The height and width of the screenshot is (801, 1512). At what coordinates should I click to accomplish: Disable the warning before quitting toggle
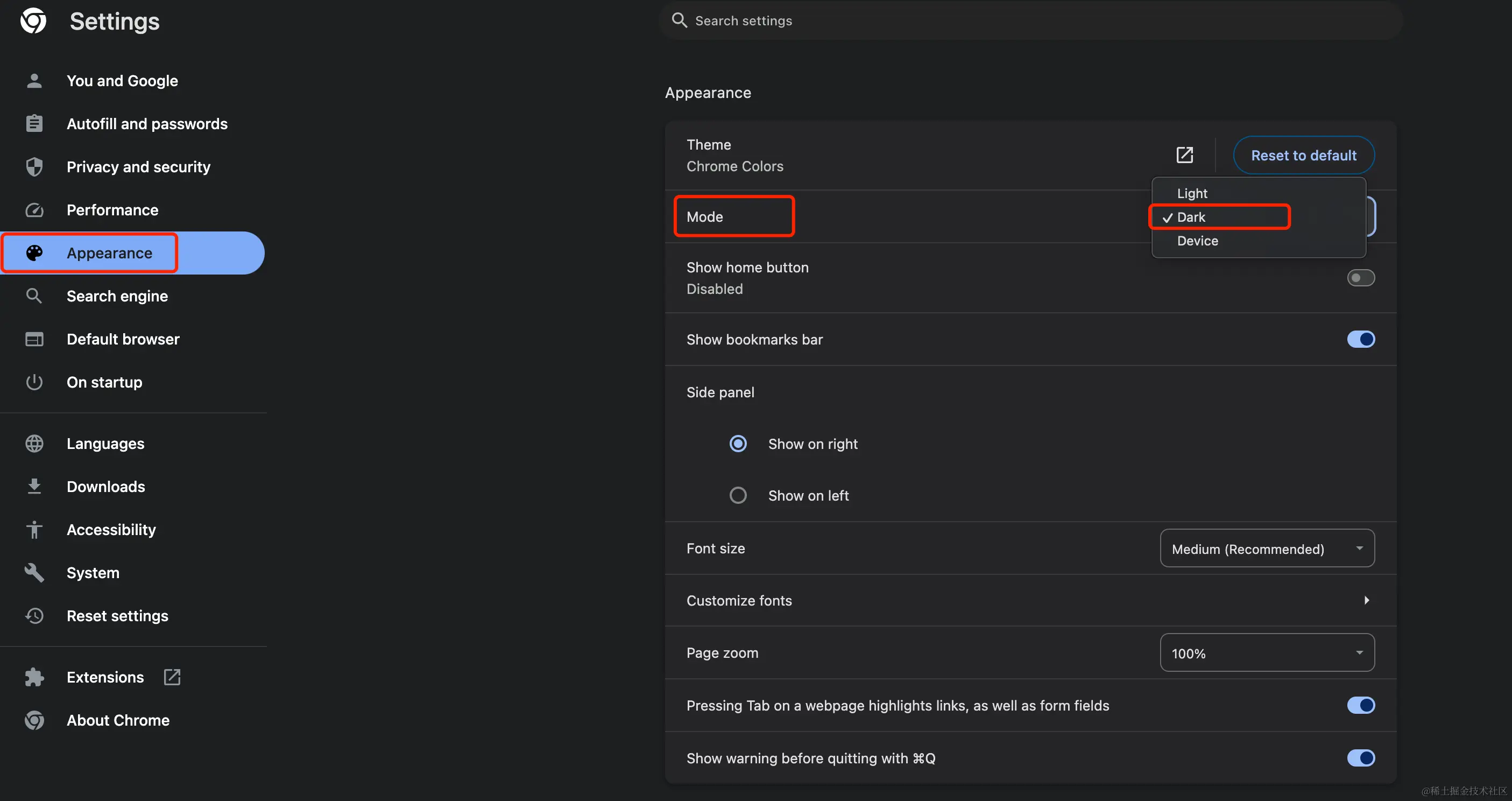[x=1361, y=758]
